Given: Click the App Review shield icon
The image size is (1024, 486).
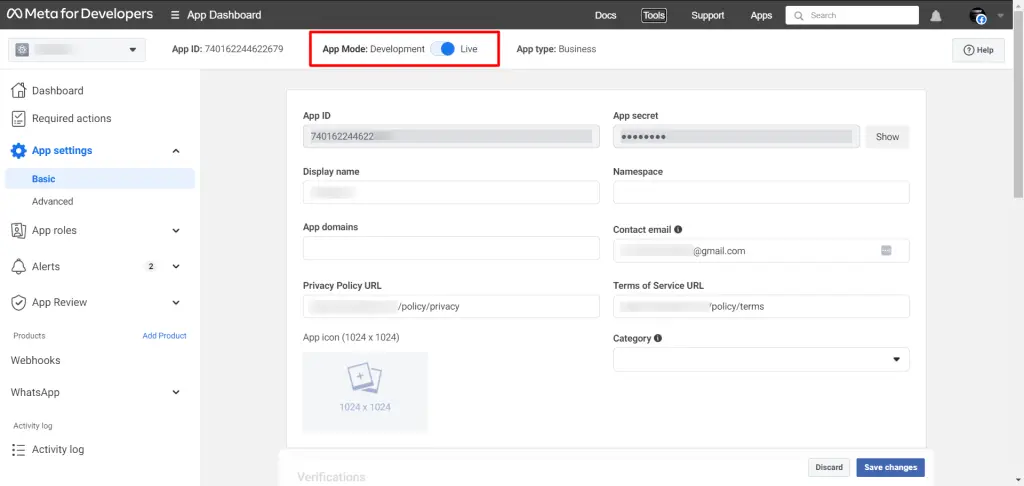Looking at the screenshot, I should [x=19, y=302].
